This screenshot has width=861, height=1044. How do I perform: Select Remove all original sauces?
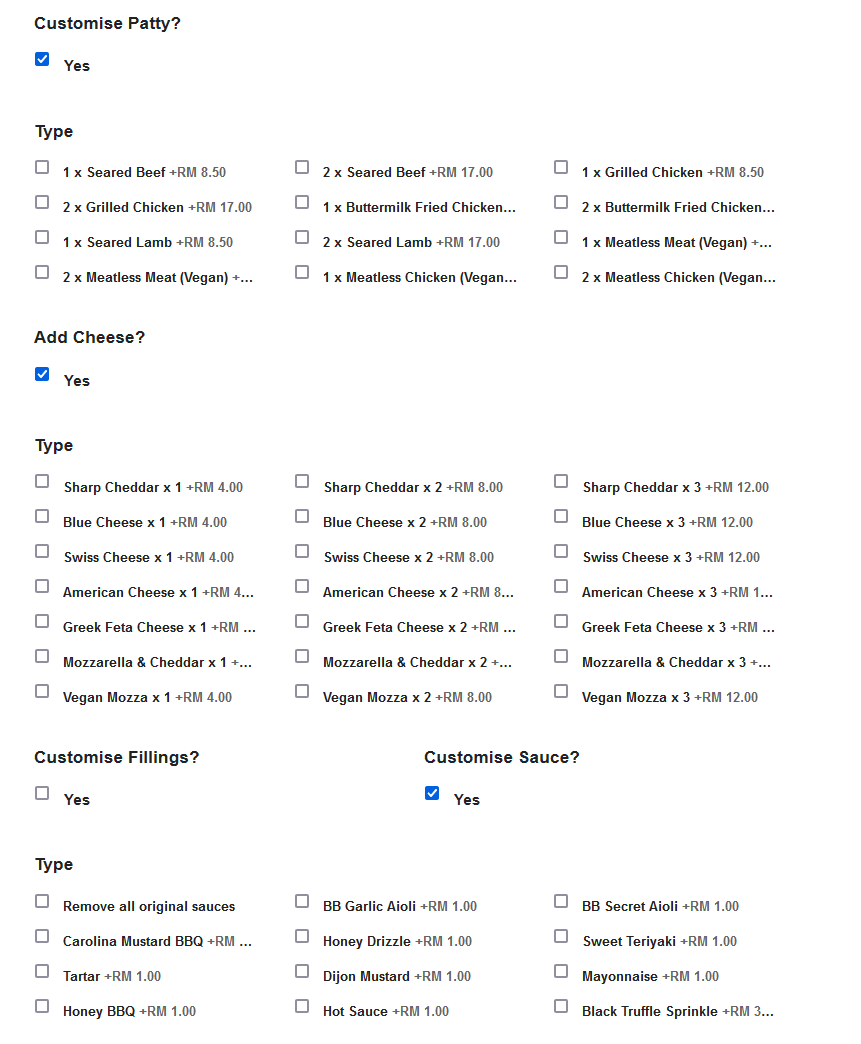pos(42,900)
